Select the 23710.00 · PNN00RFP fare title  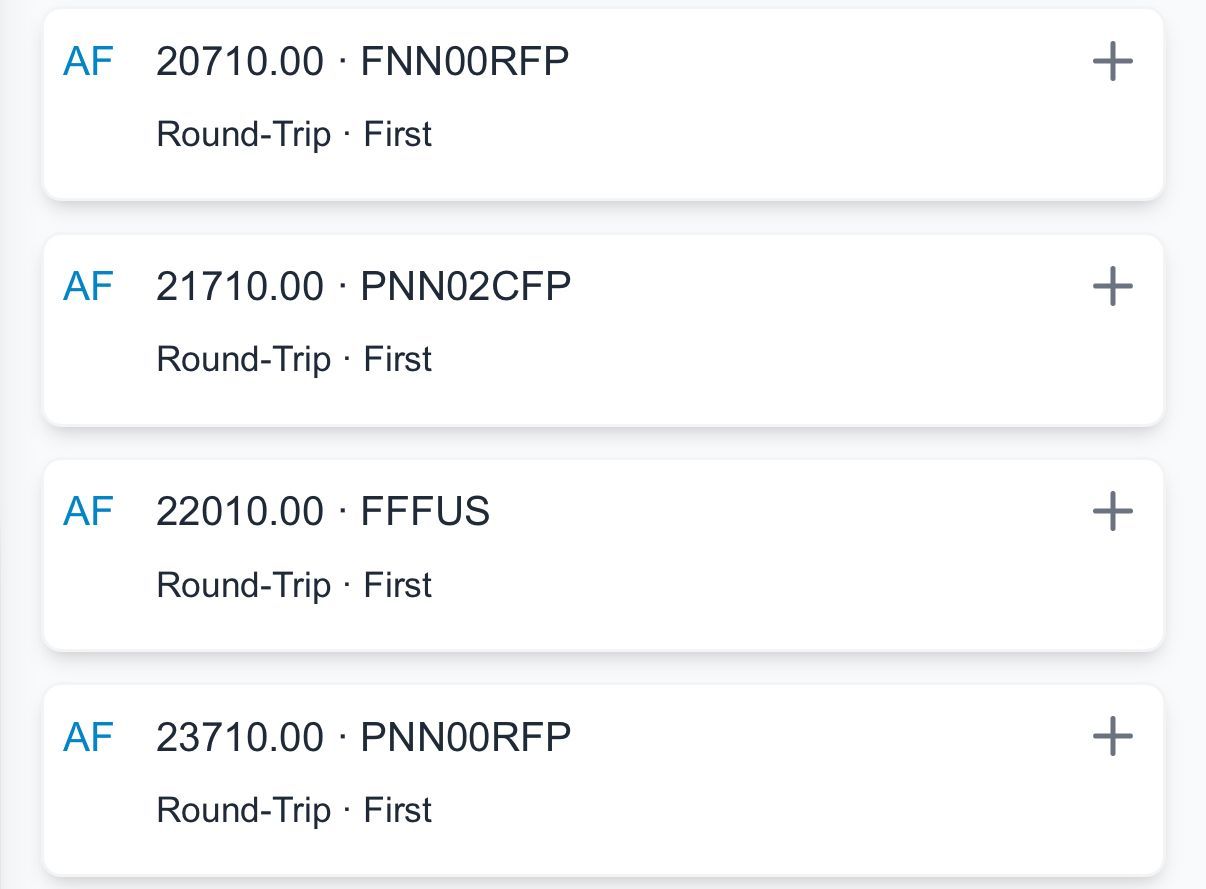pyautogui.click(x=363, y=738)
